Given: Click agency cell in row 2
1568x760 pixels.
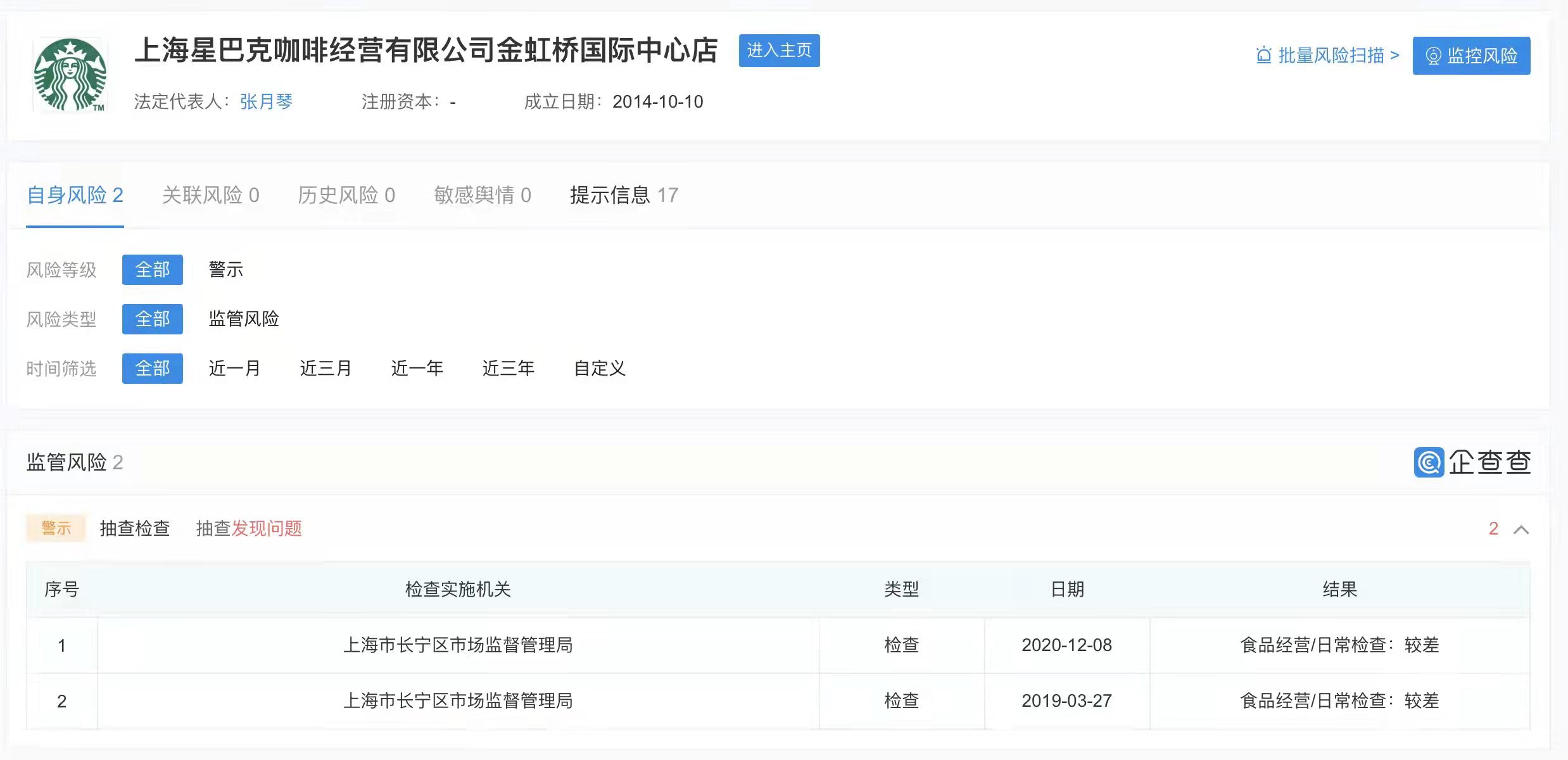Looking at the screenshot, I should point(458,700).
